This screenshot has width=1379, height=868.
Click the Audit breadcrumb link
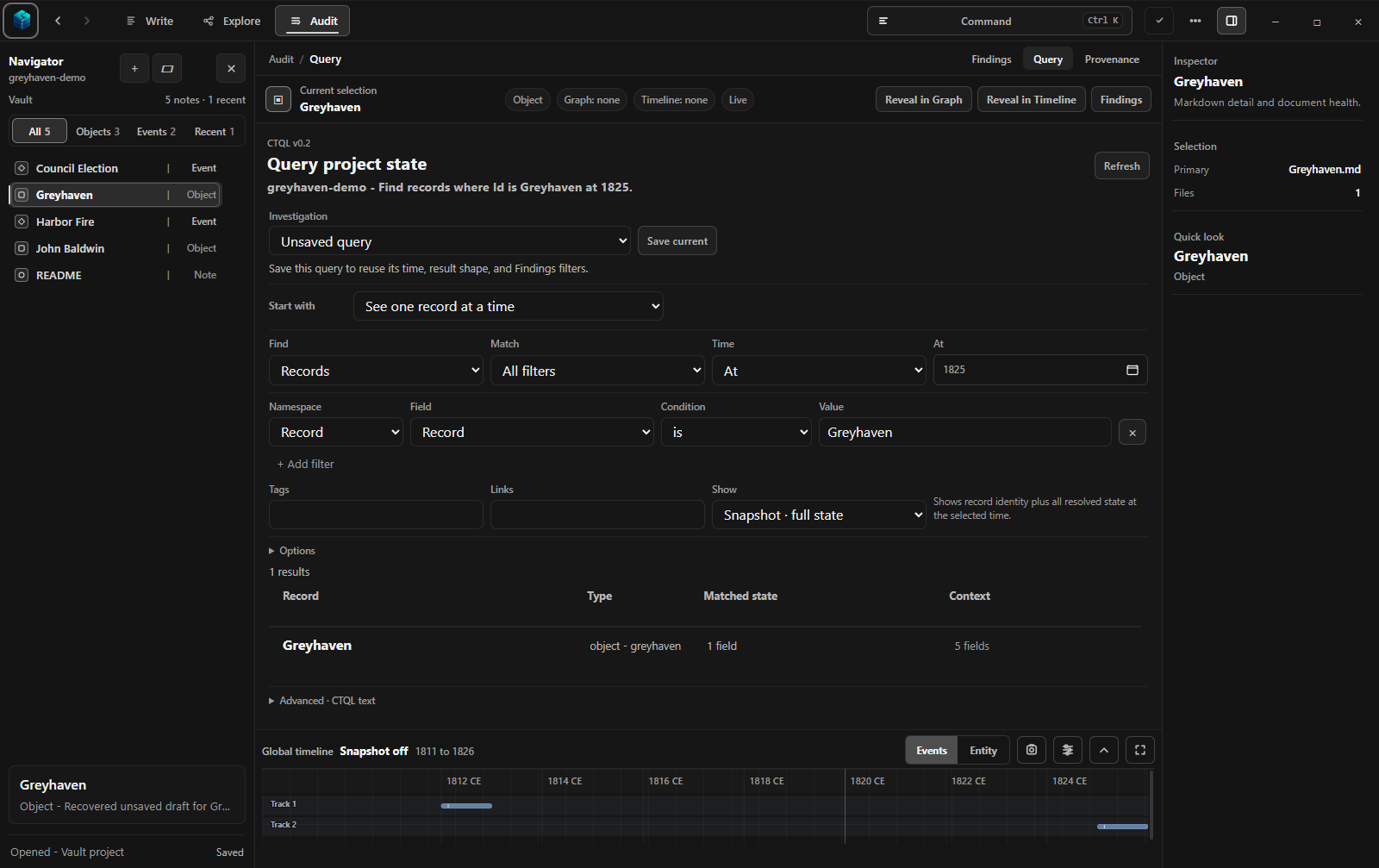point(281,59)
